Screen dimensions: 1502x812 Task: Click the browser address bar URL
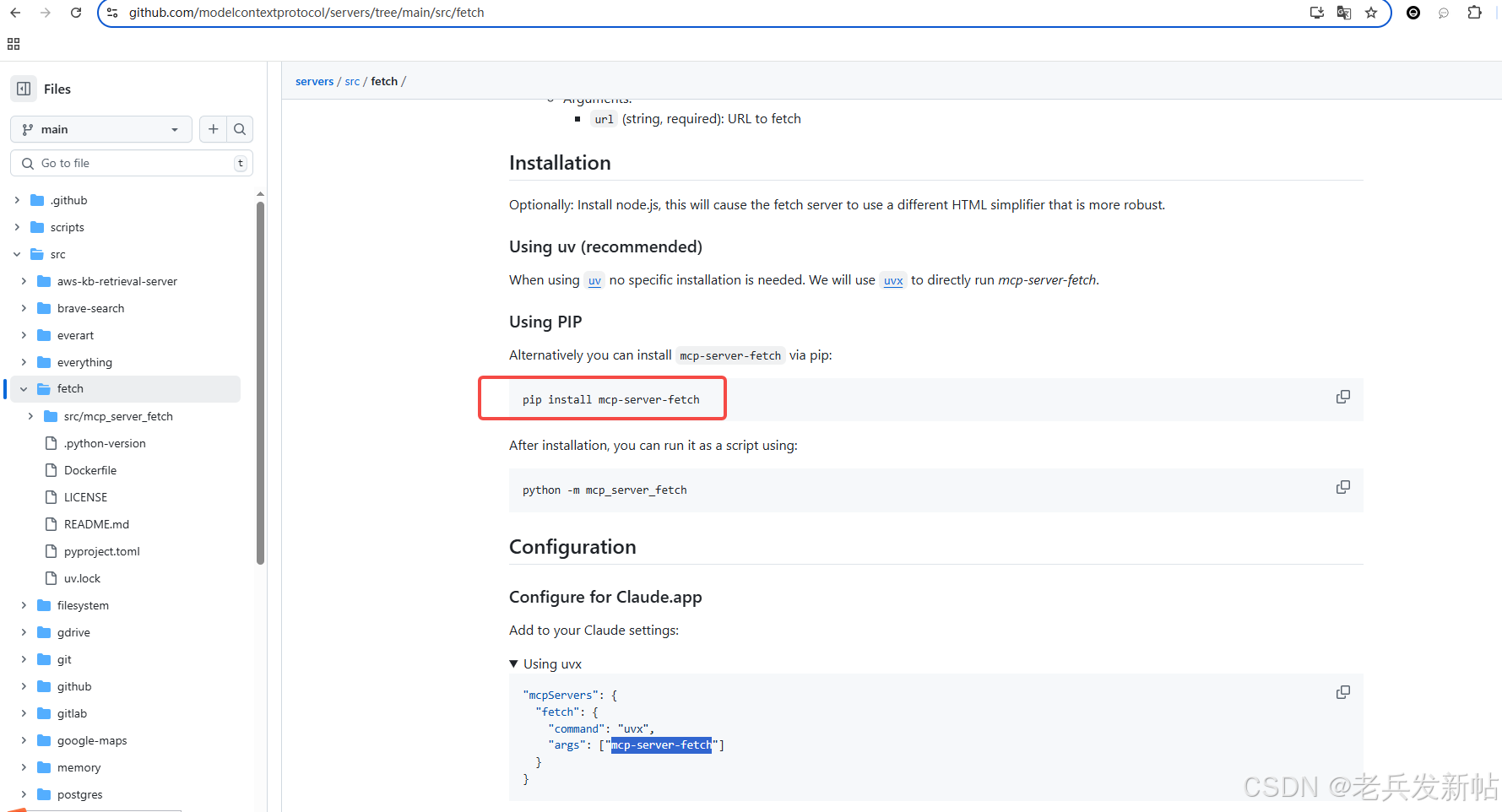[x=306, y=13]
